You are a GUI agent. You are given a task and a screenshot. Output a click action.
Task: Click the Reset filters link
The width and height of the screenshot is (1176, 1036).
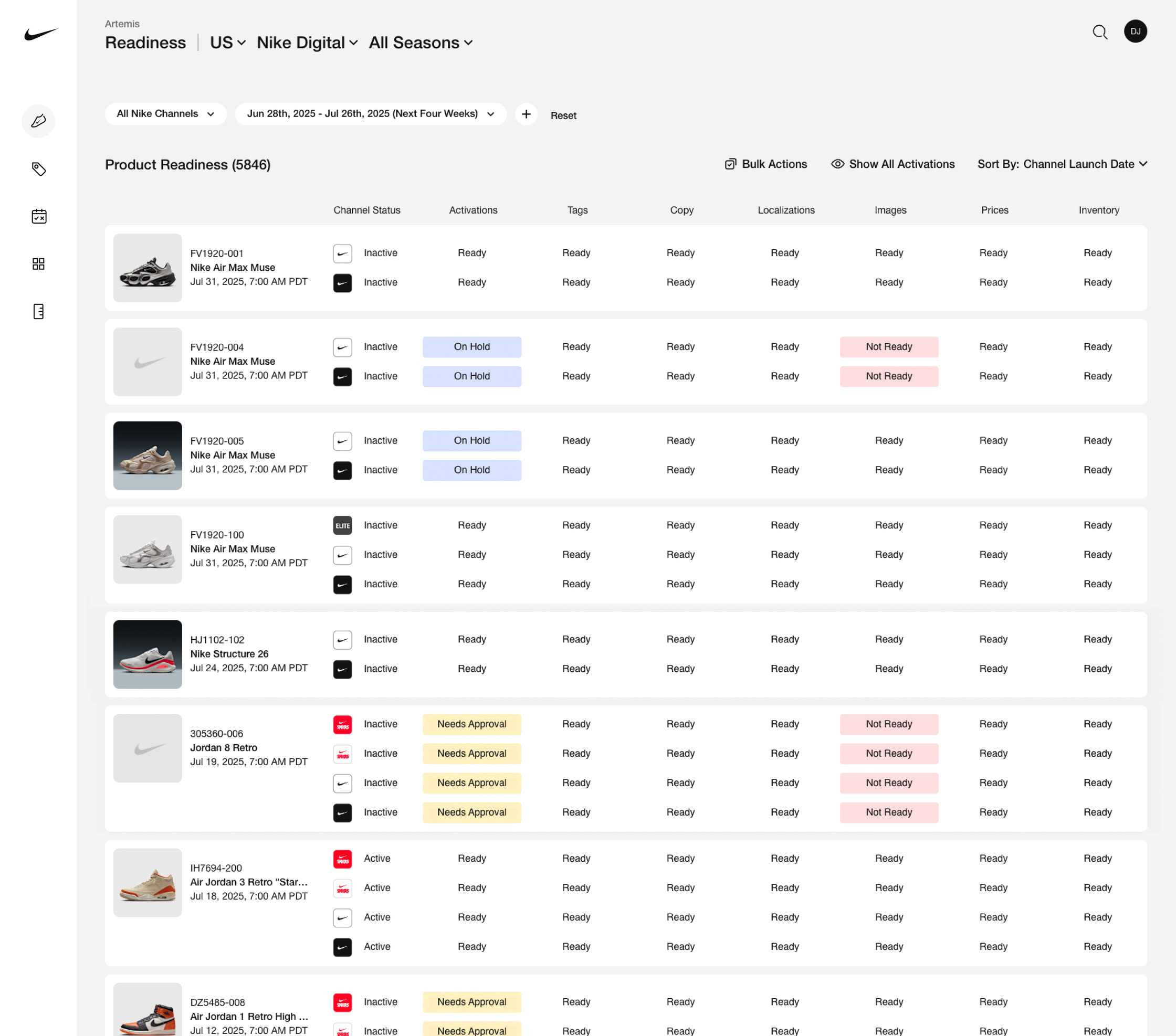coord(563,115)
